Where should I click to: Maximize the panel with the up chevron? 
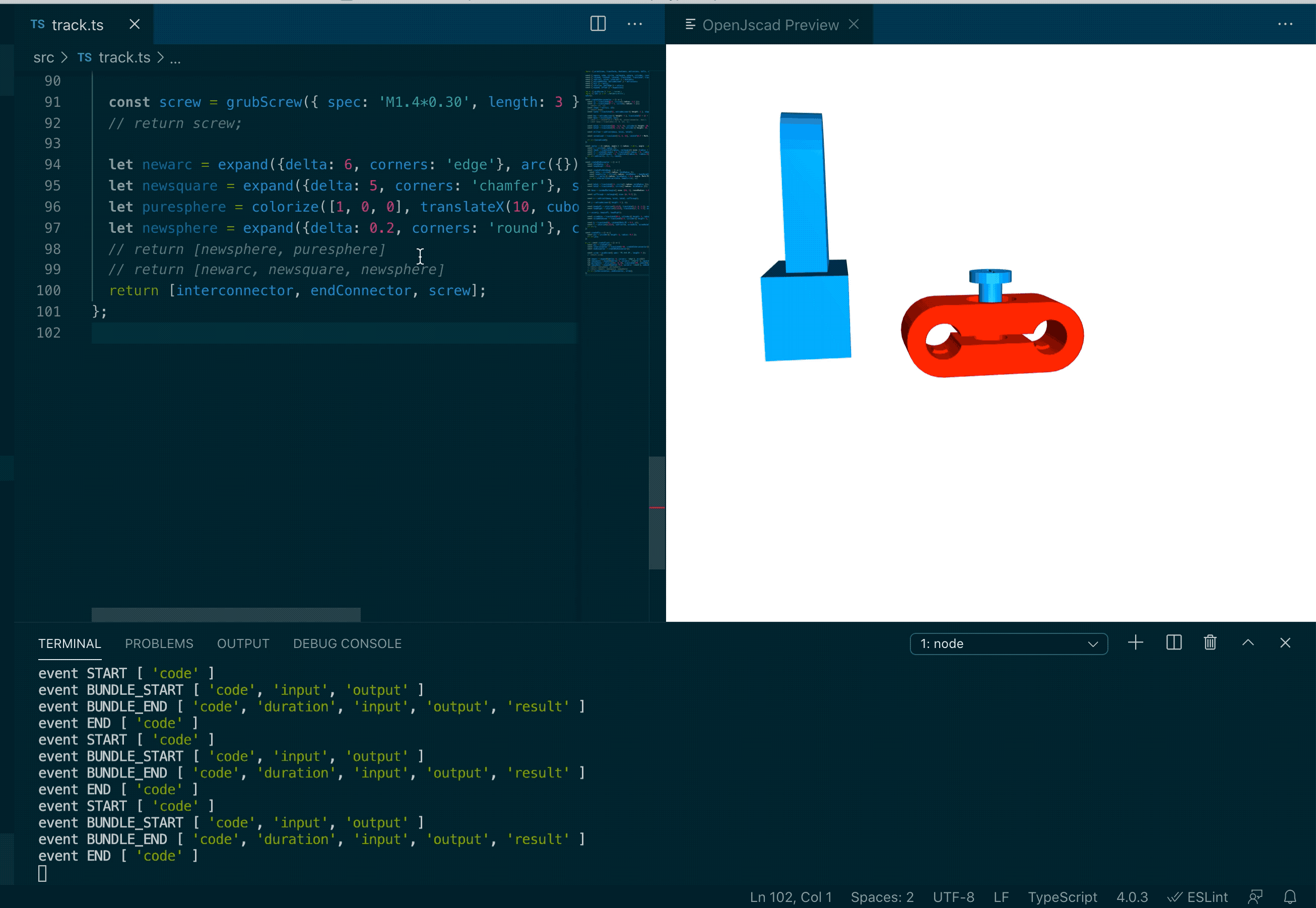click(x=1248, y=643)
